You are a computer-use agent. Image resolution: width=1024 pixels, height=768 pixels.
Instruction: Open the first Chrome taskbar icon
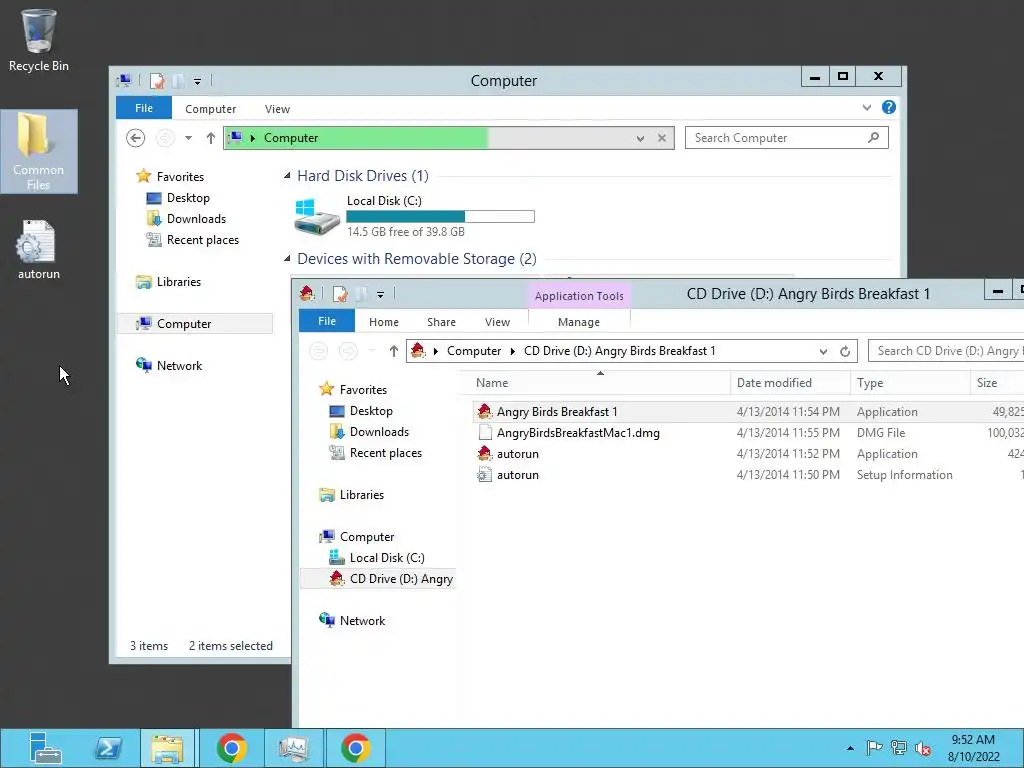point(231,748)
